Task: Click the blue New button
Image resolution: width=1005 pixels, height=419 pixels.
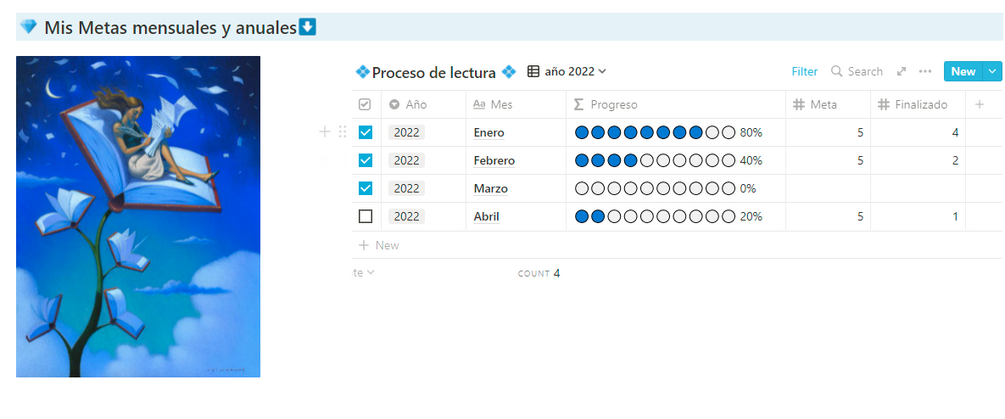Action: [x=963, y=72]
